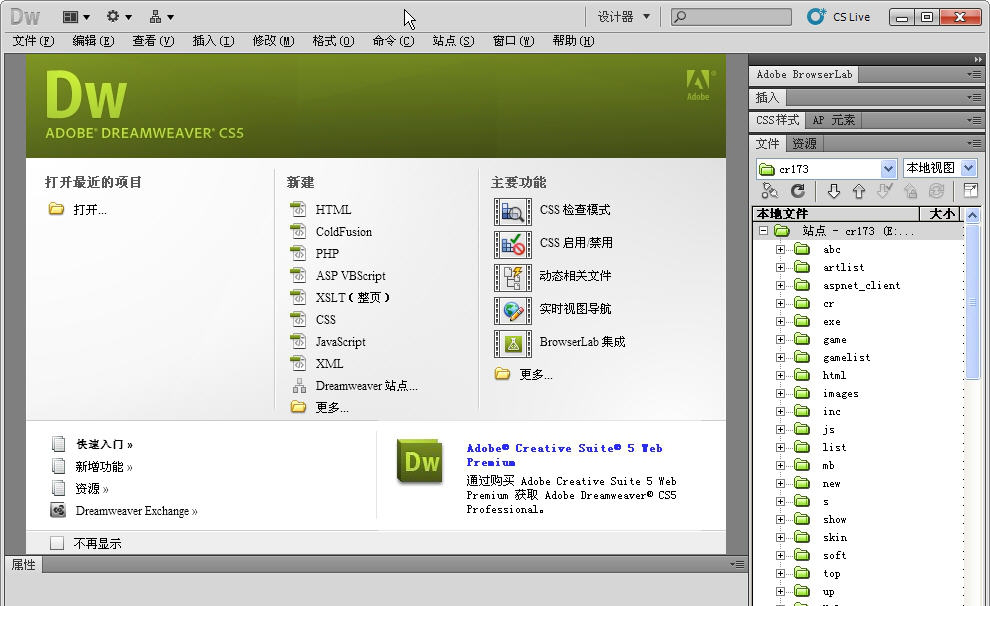Select the gamelist folder
This screenshot has width=990, height=630.
tap(846, 357)
